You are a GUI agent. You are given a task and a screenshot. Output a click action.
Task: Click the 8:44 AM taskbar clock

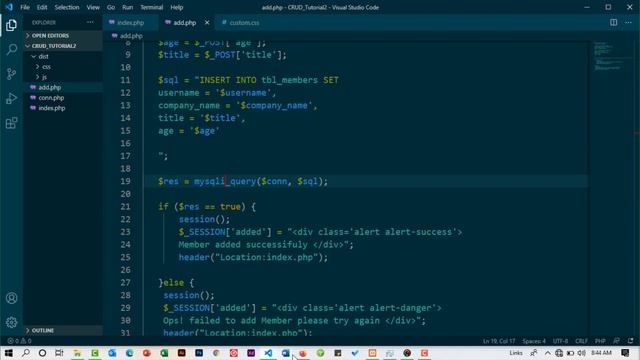coord(601,353)
